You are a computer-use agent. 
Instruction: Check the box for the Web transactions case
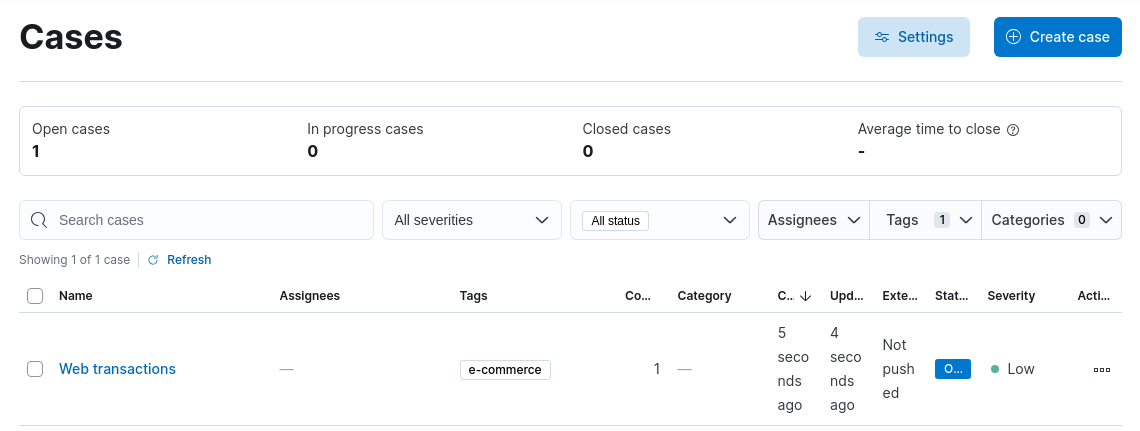(35, 369)
